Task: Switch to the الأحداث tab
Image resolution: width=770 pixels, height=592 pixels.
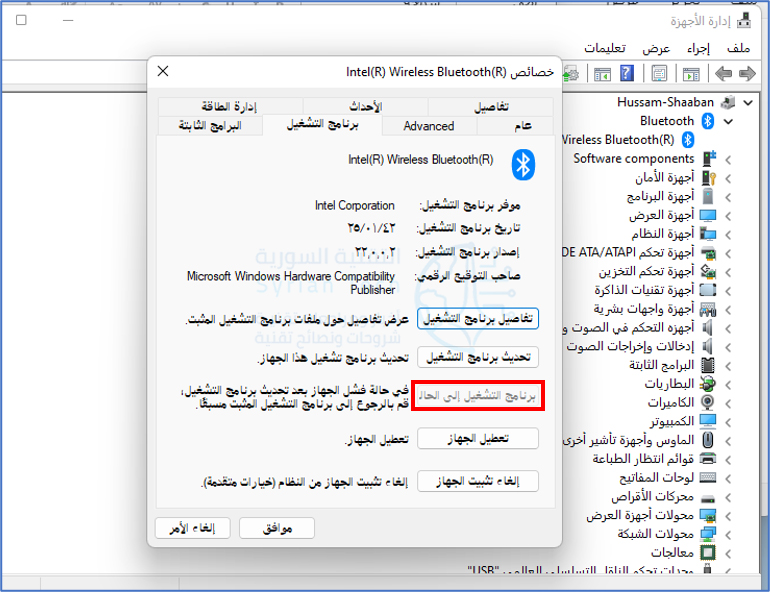Action: click(x=365, y=107)
